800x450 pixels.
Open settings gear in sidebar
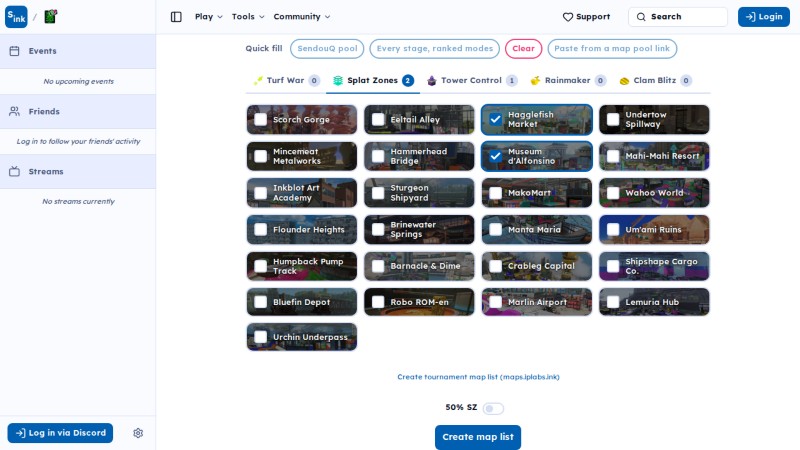[138, 433]
